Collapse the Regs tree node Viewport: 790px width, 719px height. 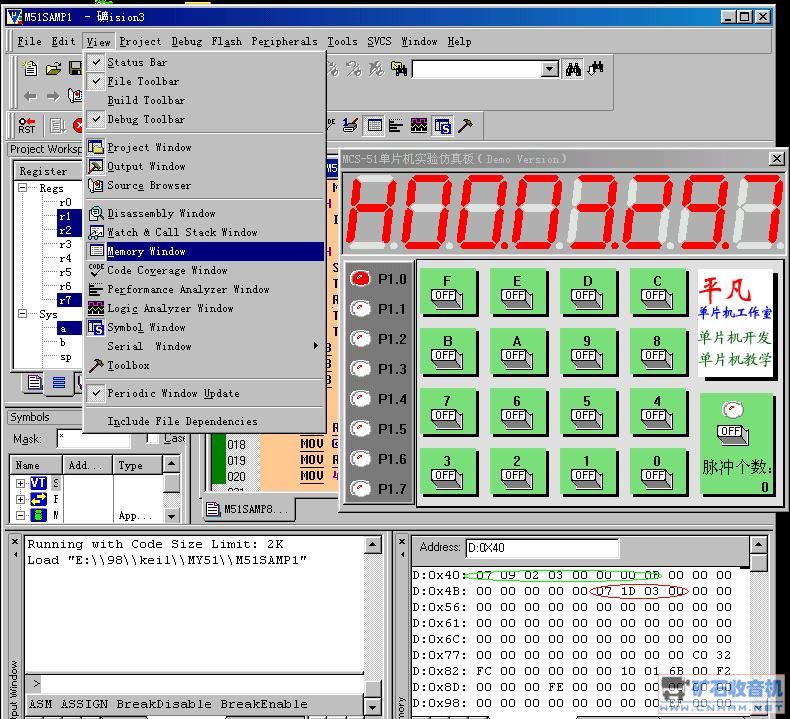point(23,188)
